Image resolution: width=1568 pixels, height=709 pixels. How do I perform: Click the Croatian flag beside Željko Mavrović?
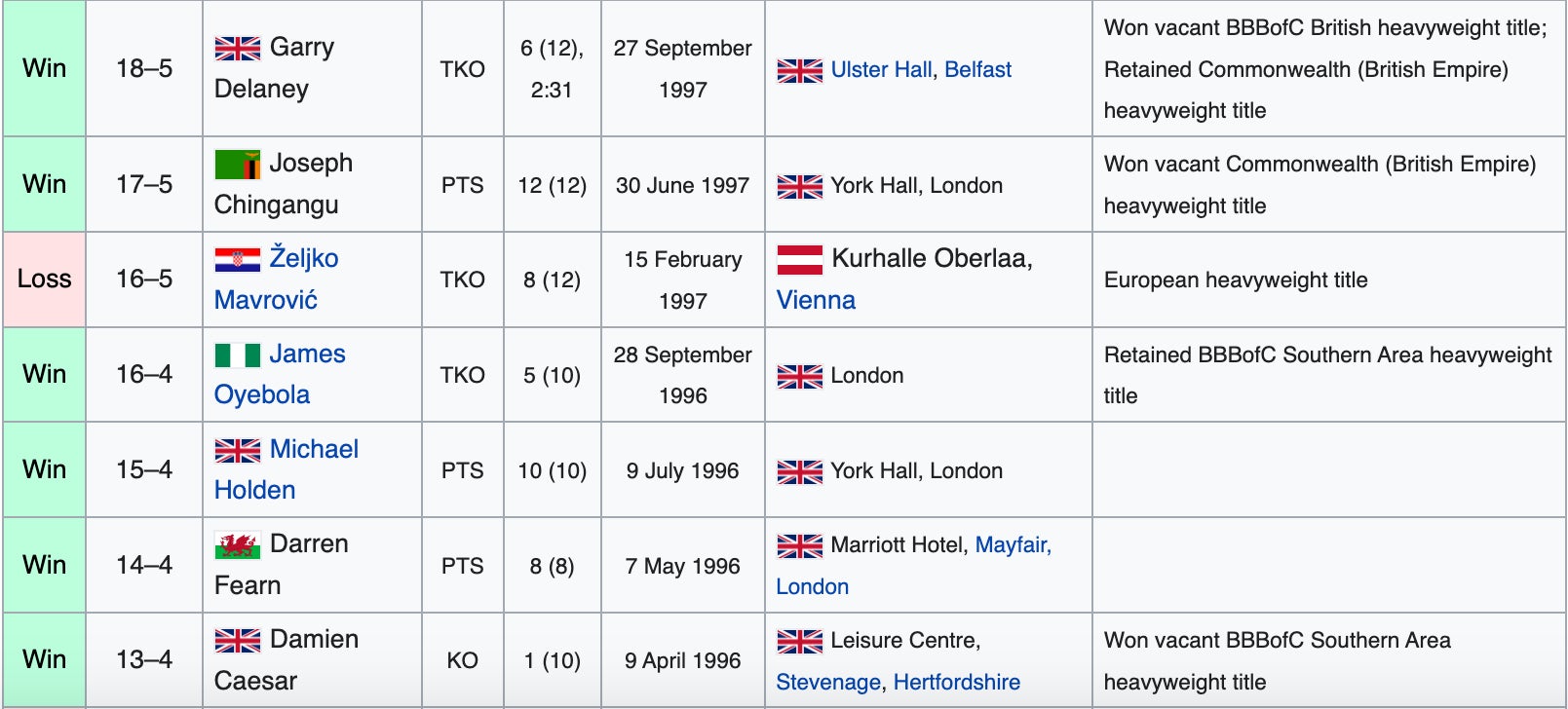[237, 259]
